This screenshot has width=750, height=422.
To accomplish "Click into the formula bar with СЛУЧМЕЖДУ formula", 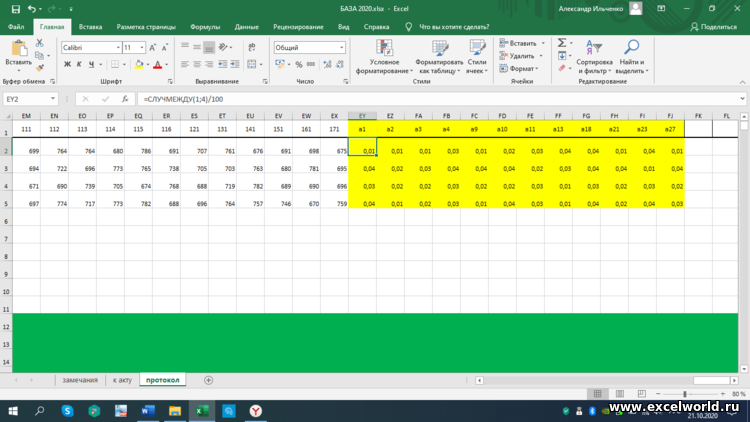I will coord(438,99).
